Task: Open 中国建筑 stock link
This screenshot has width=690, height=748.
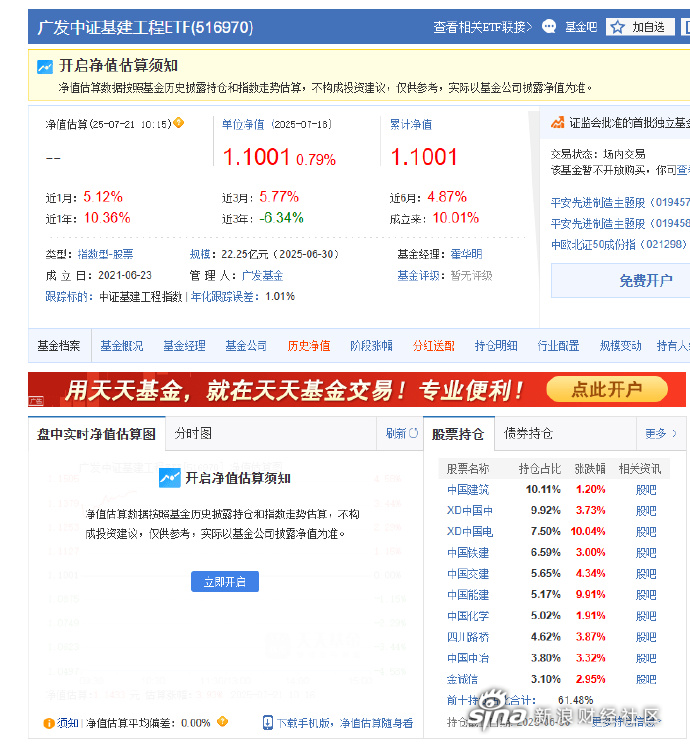Action: 468,489
